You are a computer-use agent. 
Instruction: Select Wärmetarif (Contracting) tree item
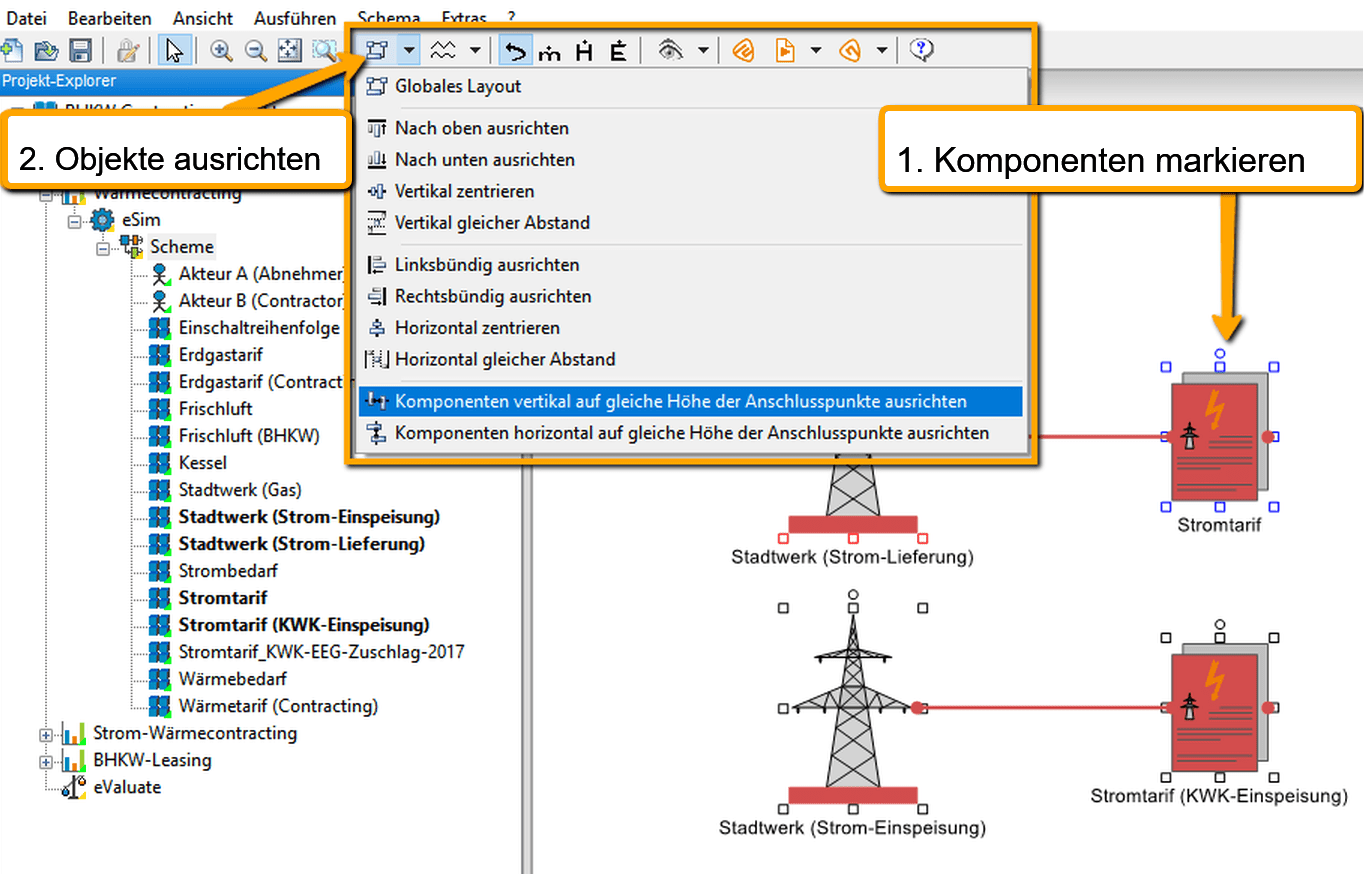click(x=278, y=706)
